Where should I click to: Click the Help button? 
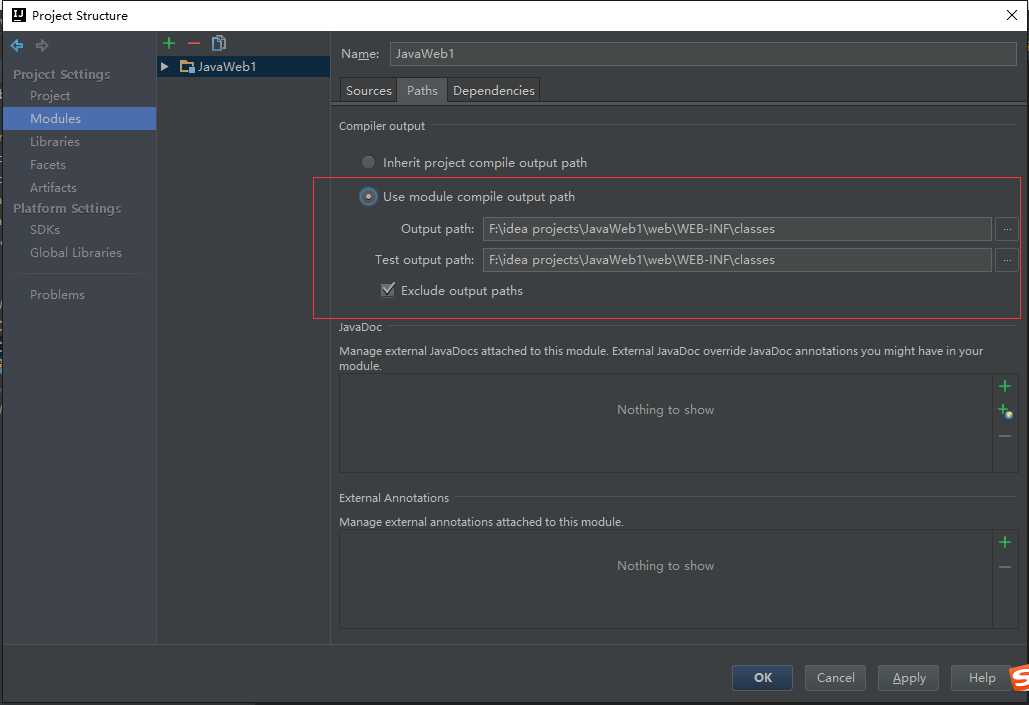pos(982,677)
